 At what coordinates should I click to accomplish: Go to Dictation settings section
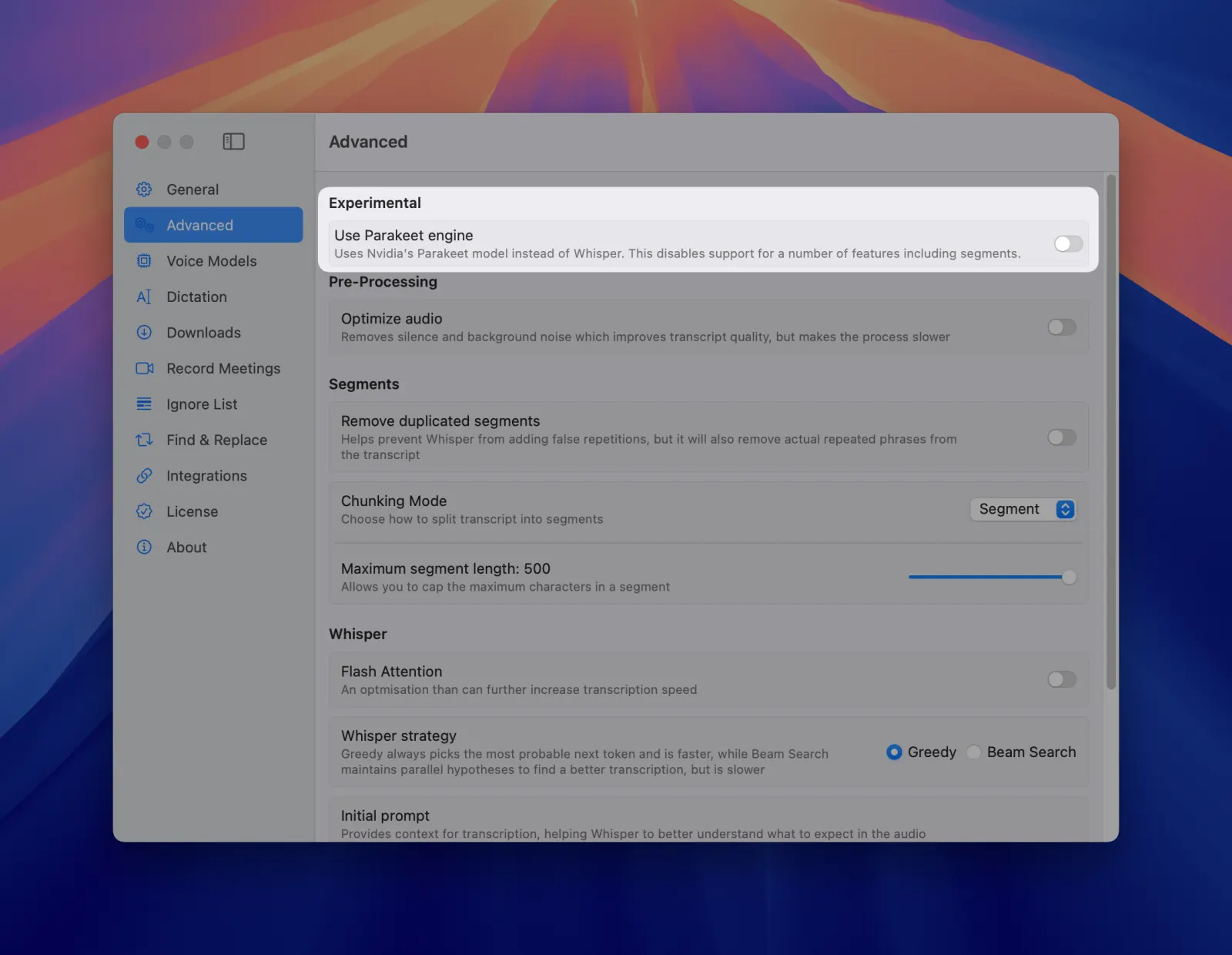point(213,297)
